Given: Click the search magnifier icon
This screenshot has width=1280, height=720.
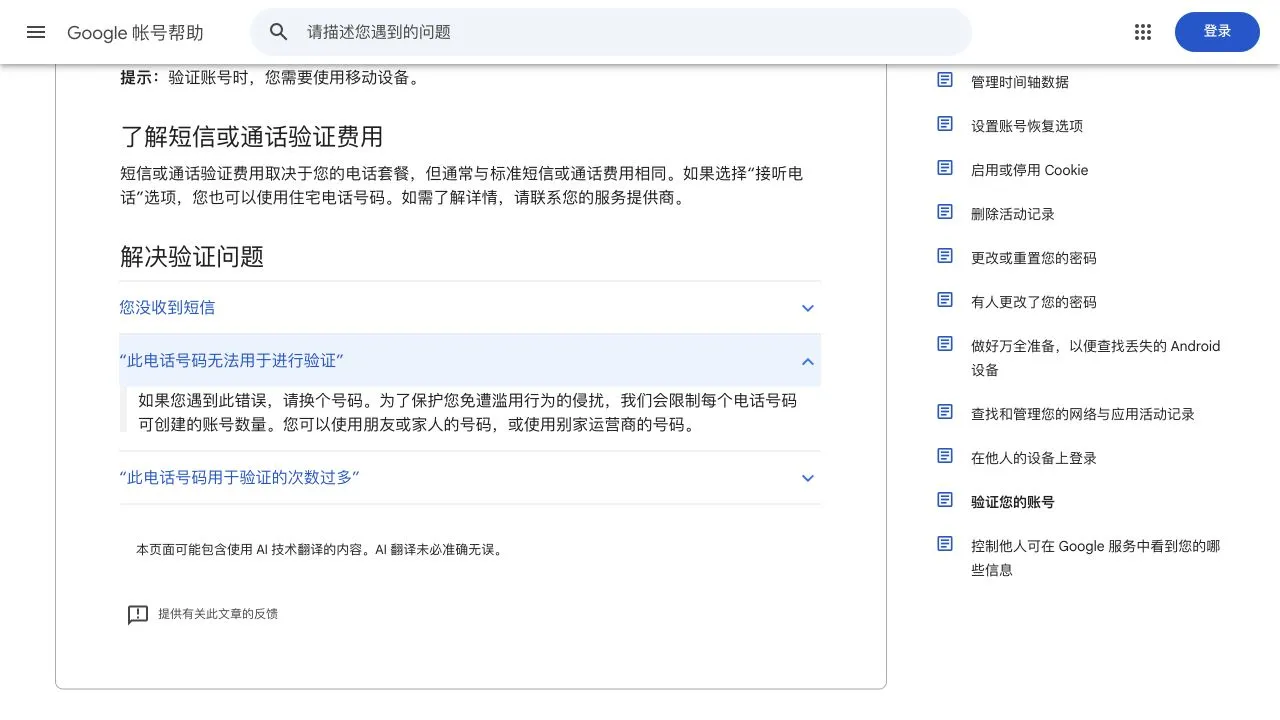Looking at the screenshot, I should tap(279, 32).
